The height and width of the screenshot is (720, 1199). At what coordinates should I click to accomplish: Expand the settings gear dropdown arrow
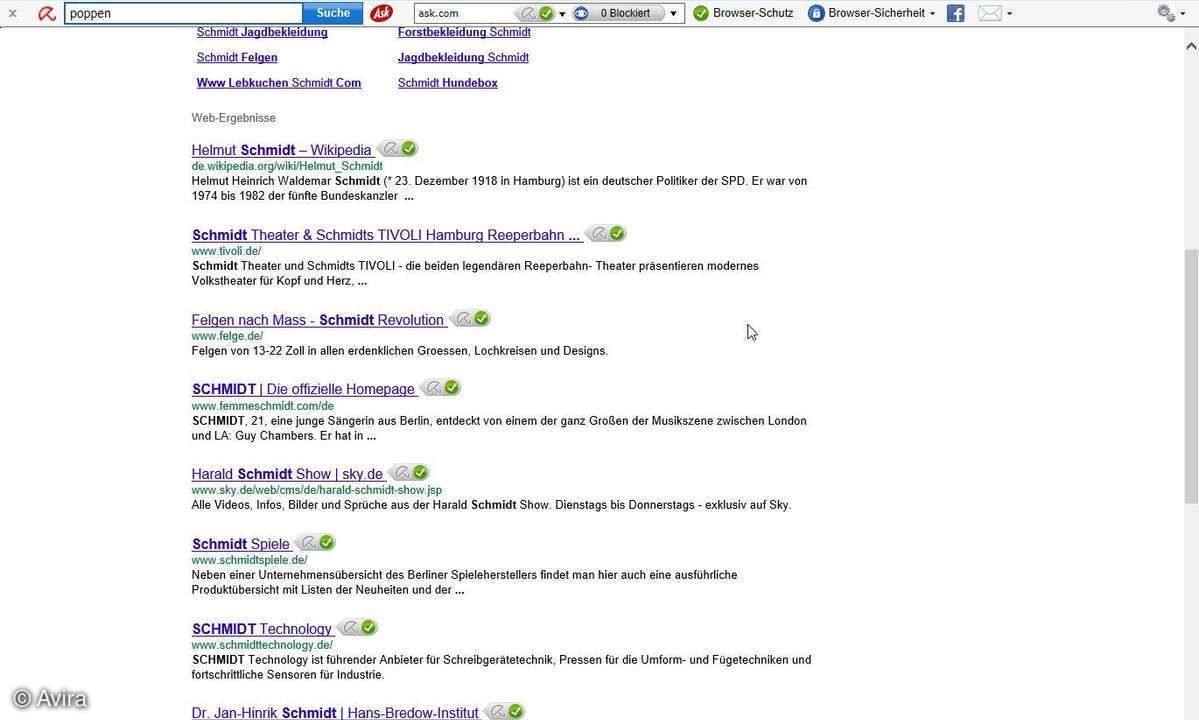(x=1183, y=14)
